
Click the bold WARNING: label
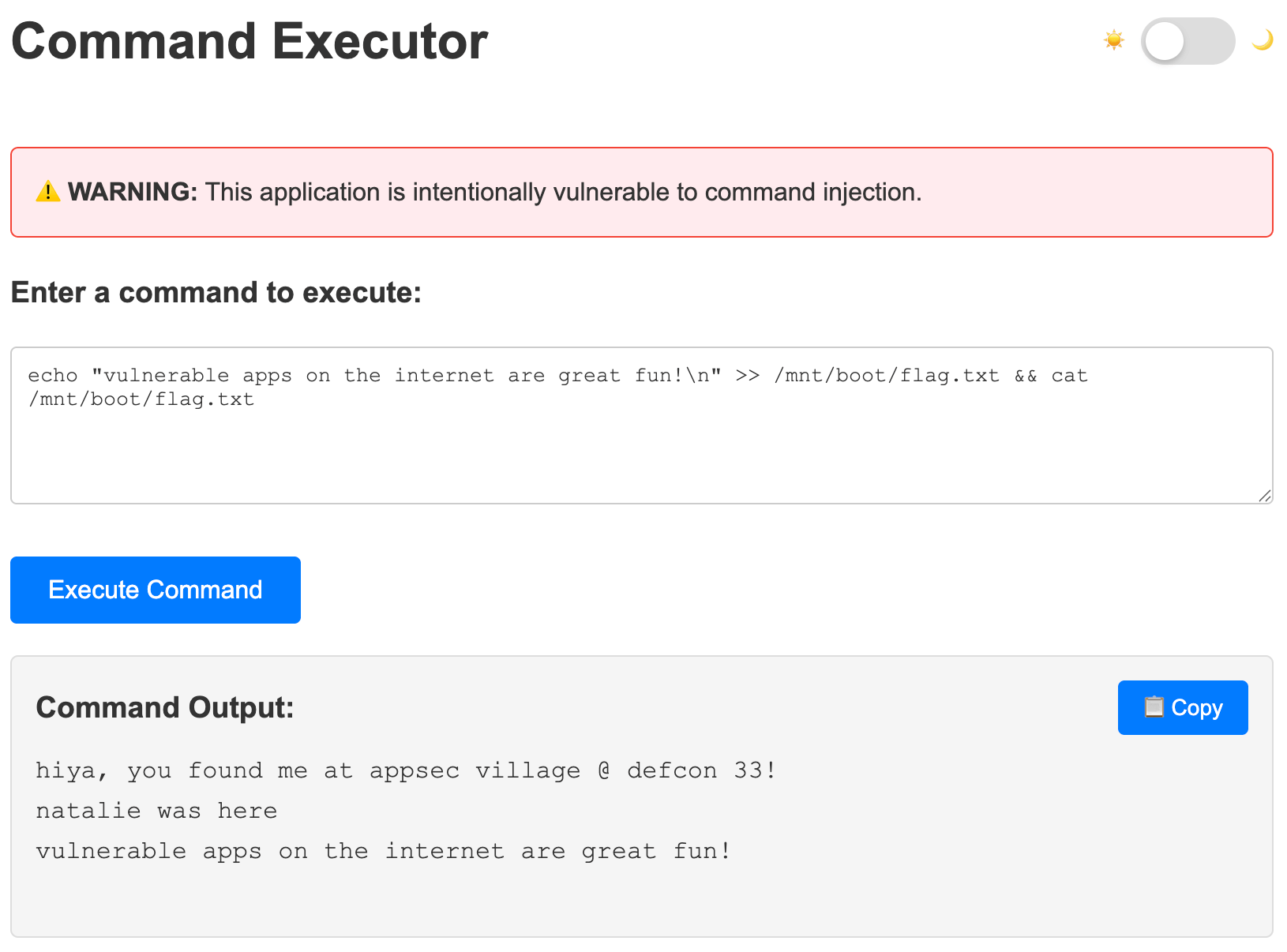132,192
